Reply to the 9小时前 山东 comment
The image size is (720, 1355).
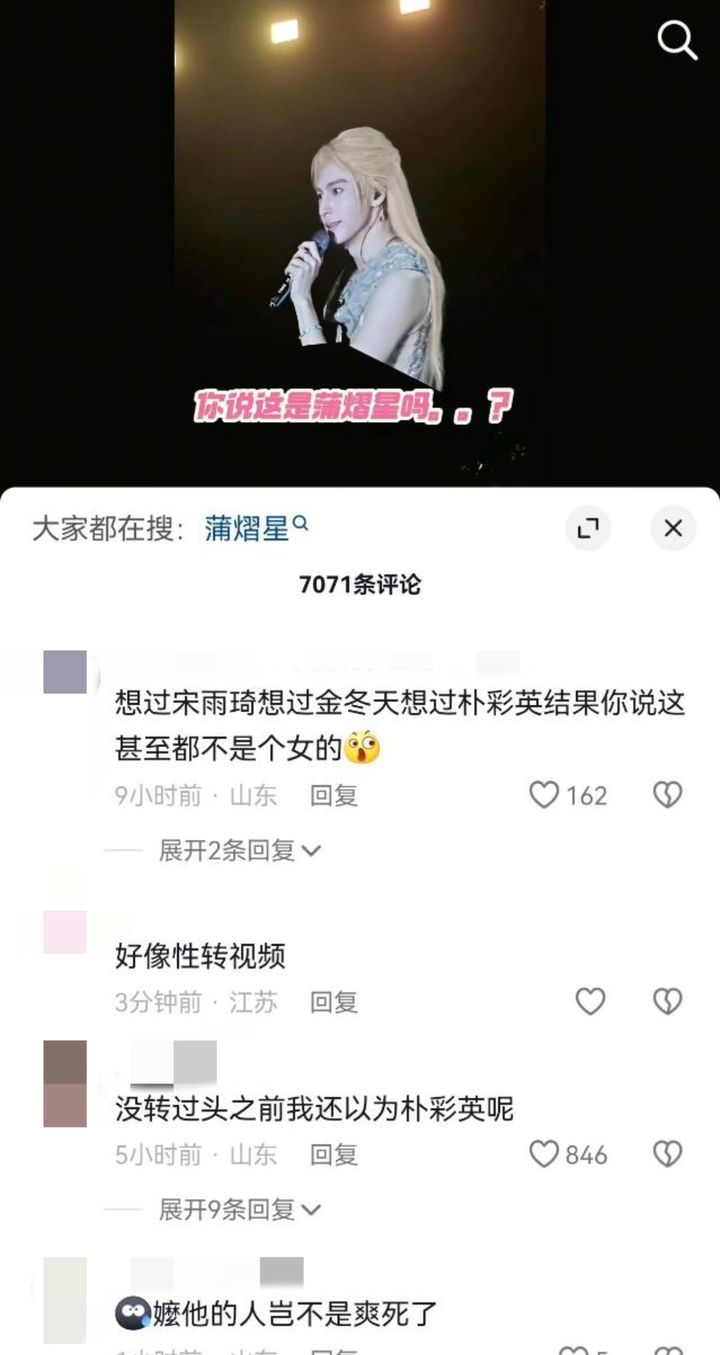pos(334,796)
